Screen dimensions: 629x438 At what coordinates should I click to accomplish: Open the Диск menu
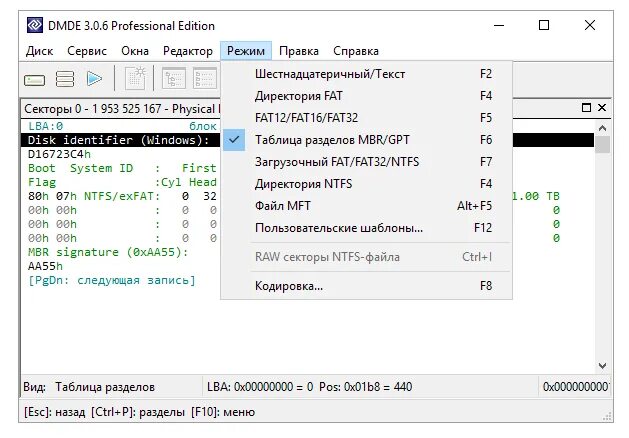[x=39, y=51]
